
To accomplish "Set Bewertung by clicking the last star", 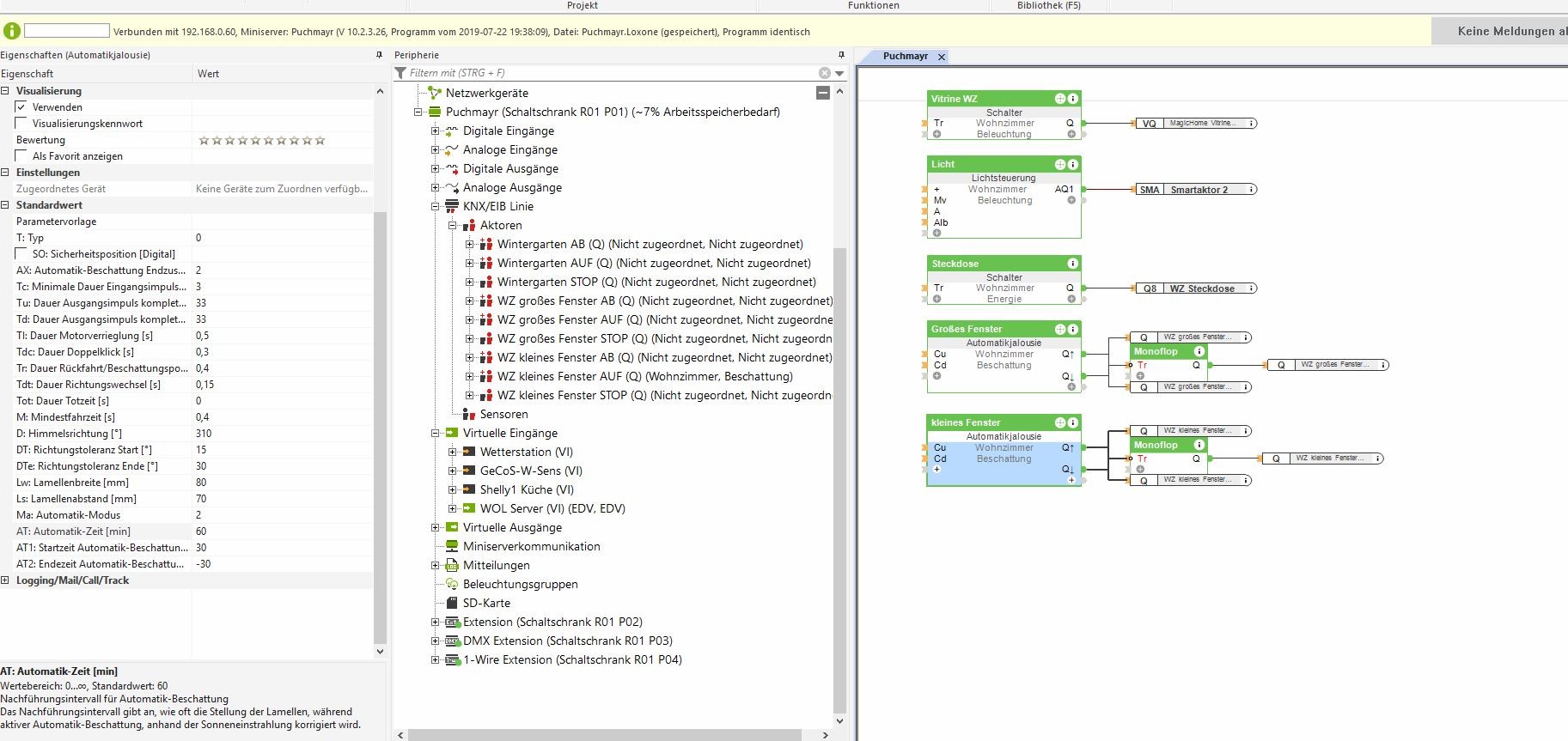I will 320,140.
